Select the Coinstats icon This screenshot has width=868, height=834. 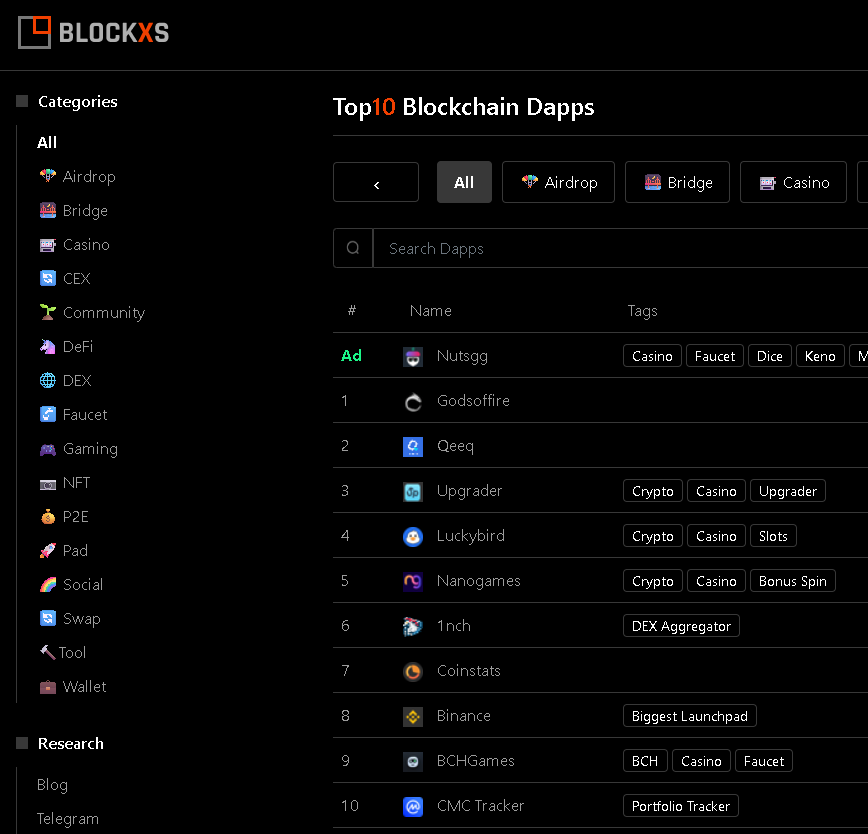click(x=413, y=671)
